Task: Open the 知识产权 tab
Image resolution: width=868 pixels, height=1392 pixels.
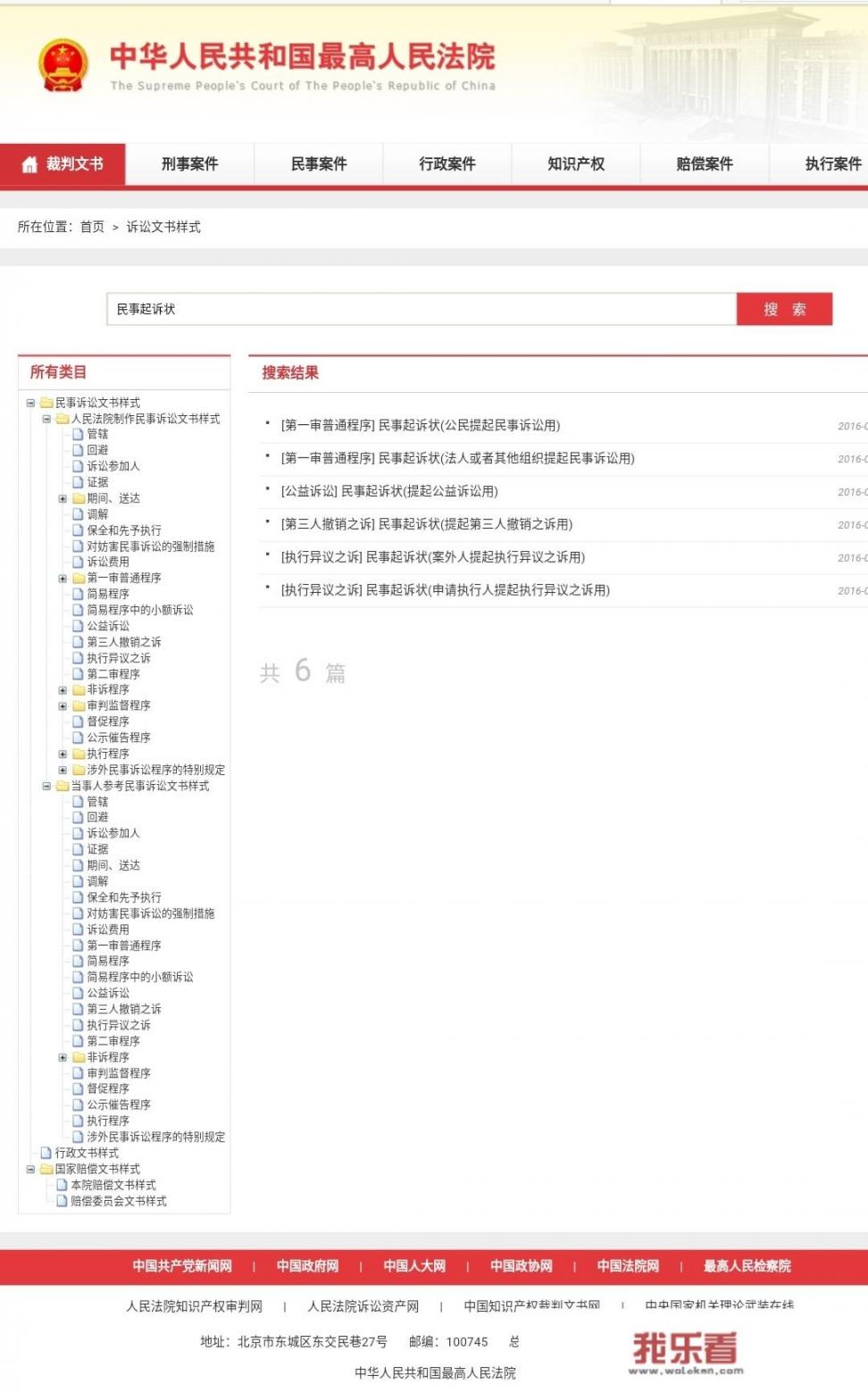Action: coord(576,164)
